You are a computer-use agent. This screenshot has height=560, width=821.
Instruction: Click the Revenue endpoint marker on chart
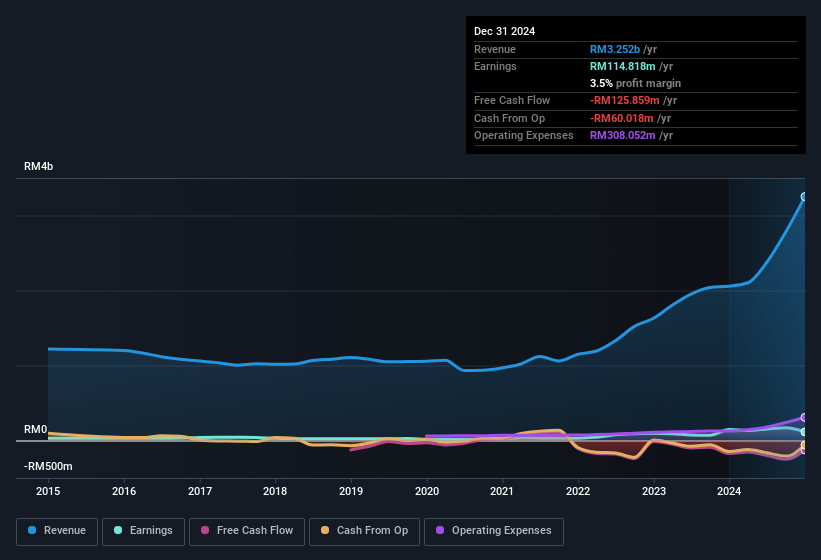tap(804, 197)
